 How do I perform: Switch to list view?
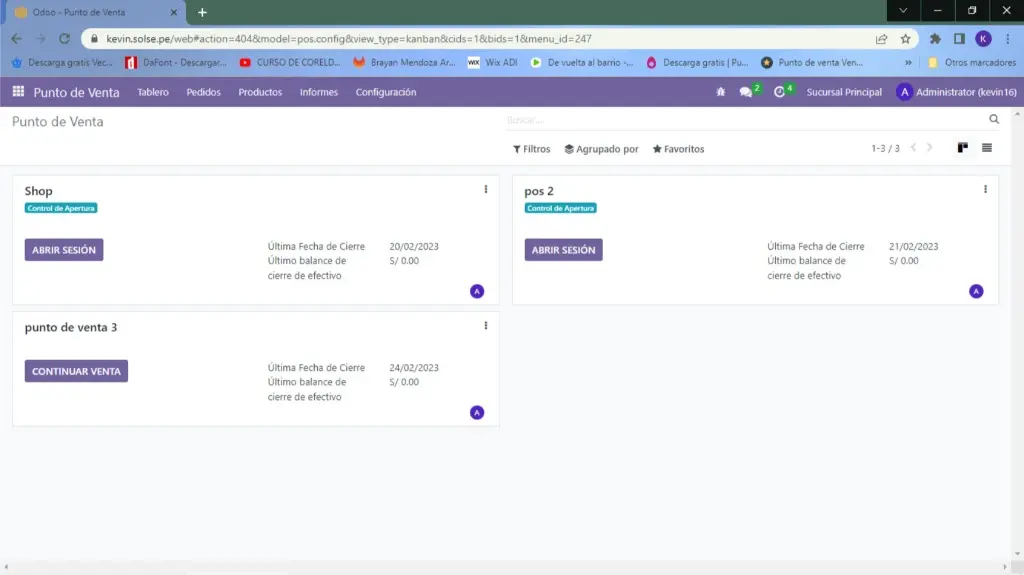click(x=987, y=148)
